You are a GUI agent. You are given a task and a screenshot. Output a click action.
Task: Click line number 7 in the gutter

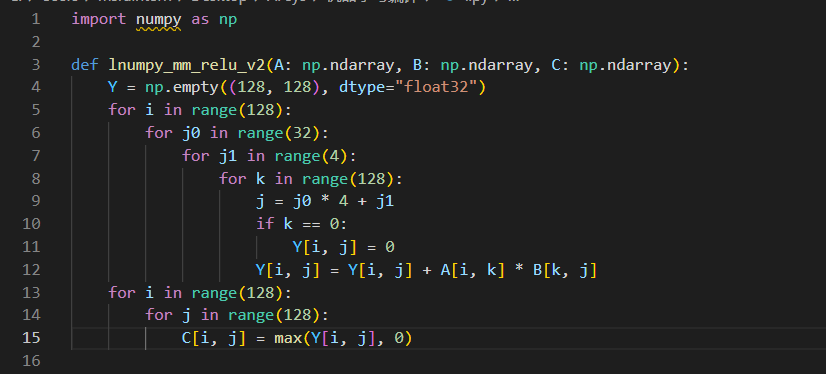pyautogui.click(x=35, y=155)
